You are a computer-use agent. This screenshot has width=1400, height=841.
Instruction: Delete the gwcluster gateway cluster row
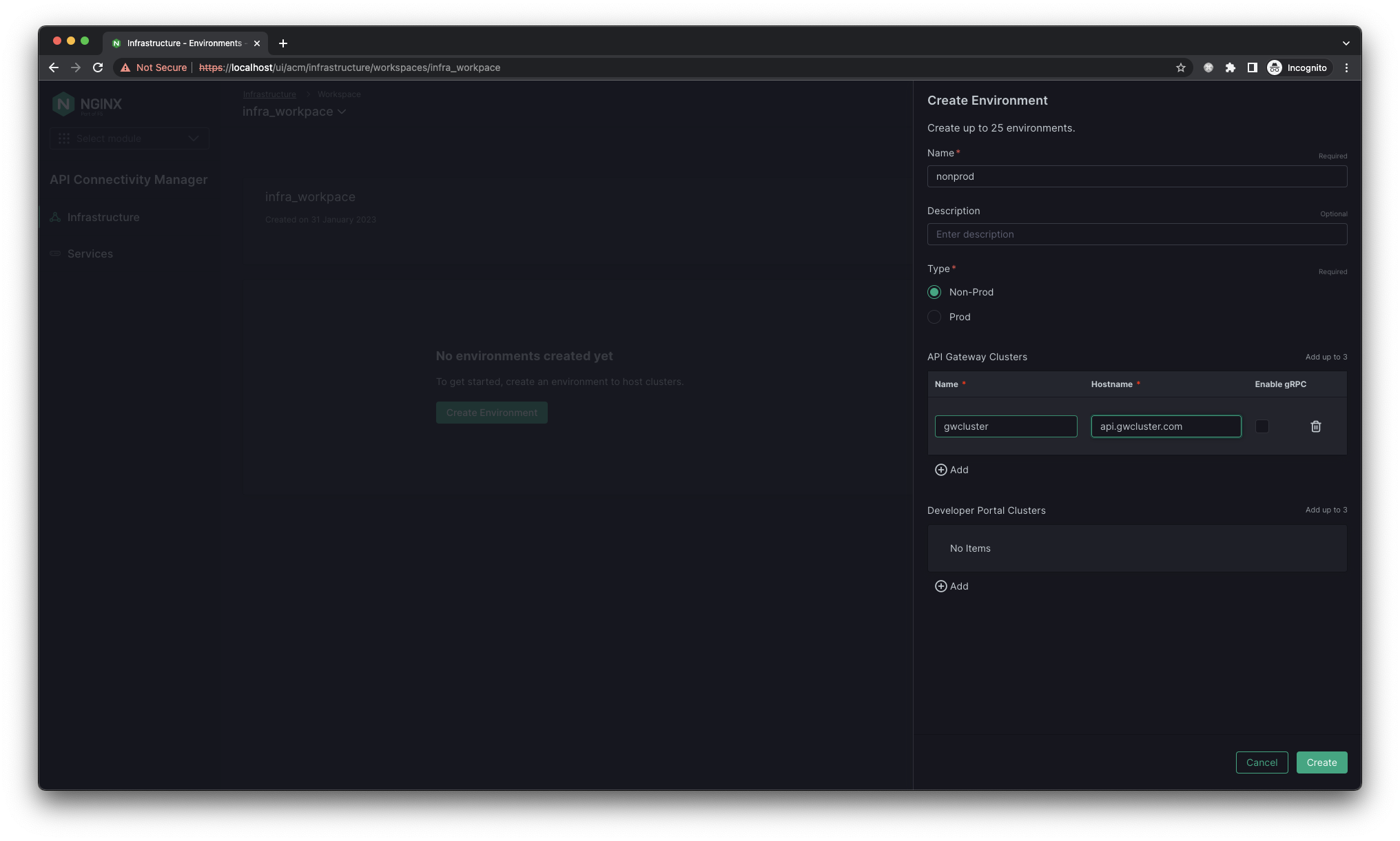pos(1315,426)
